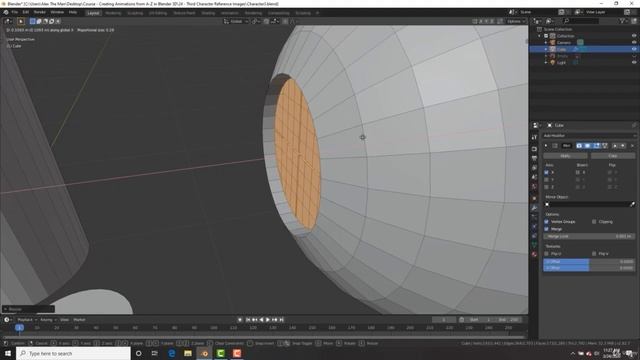Toggle Cube visibility eye in outliner

634,49
